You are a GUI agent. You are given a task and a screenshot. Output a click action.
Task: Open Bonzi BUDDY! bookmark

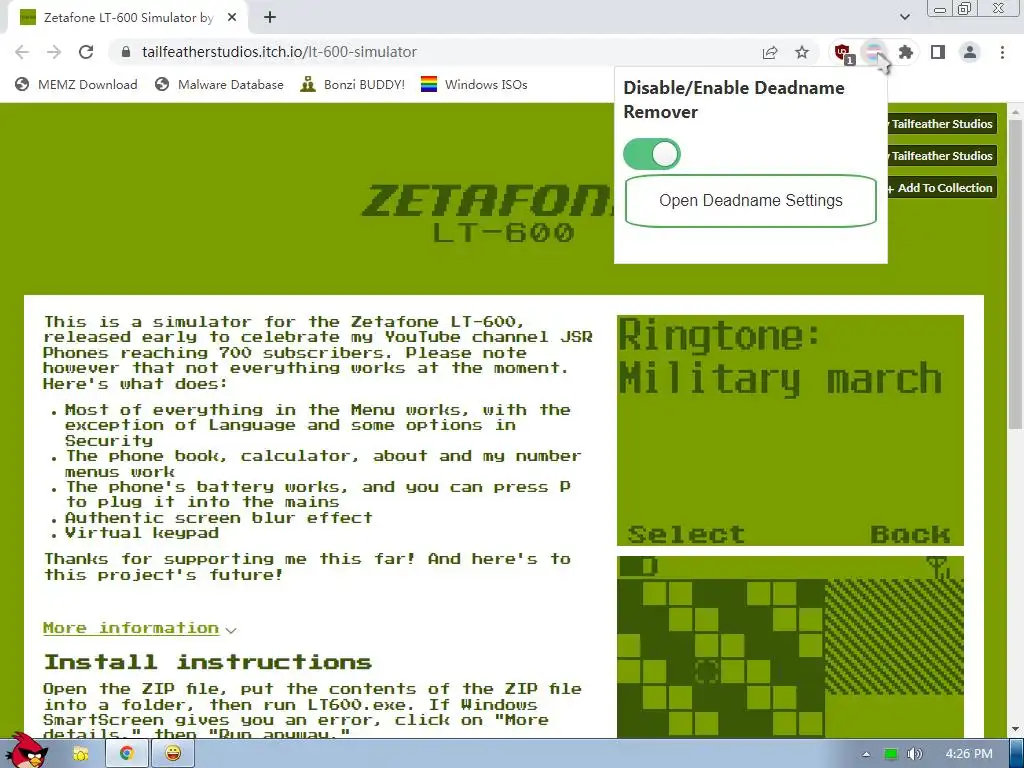coord(353,85)
